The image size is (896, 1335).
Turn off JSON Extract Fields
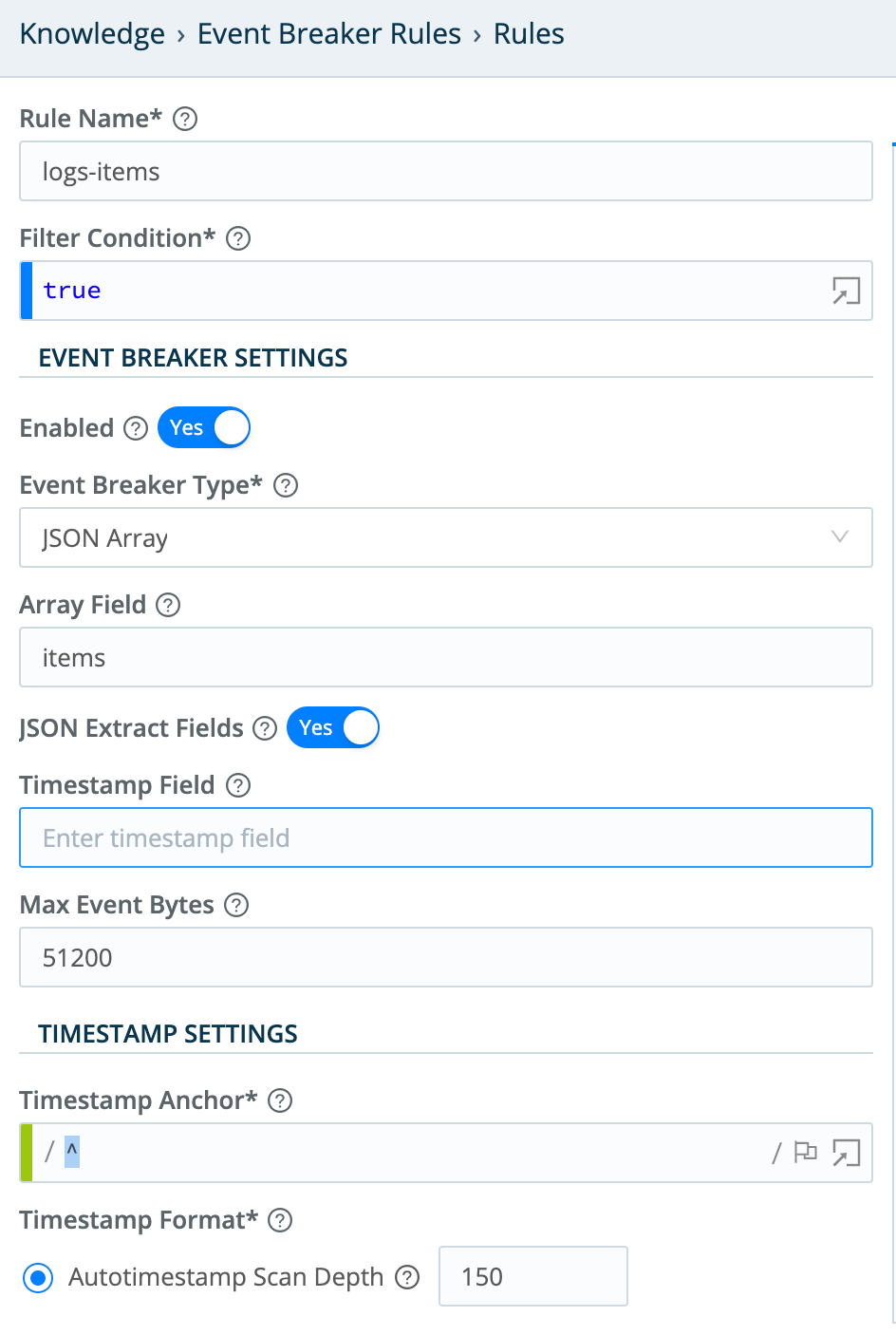click(x=332, y=727)
